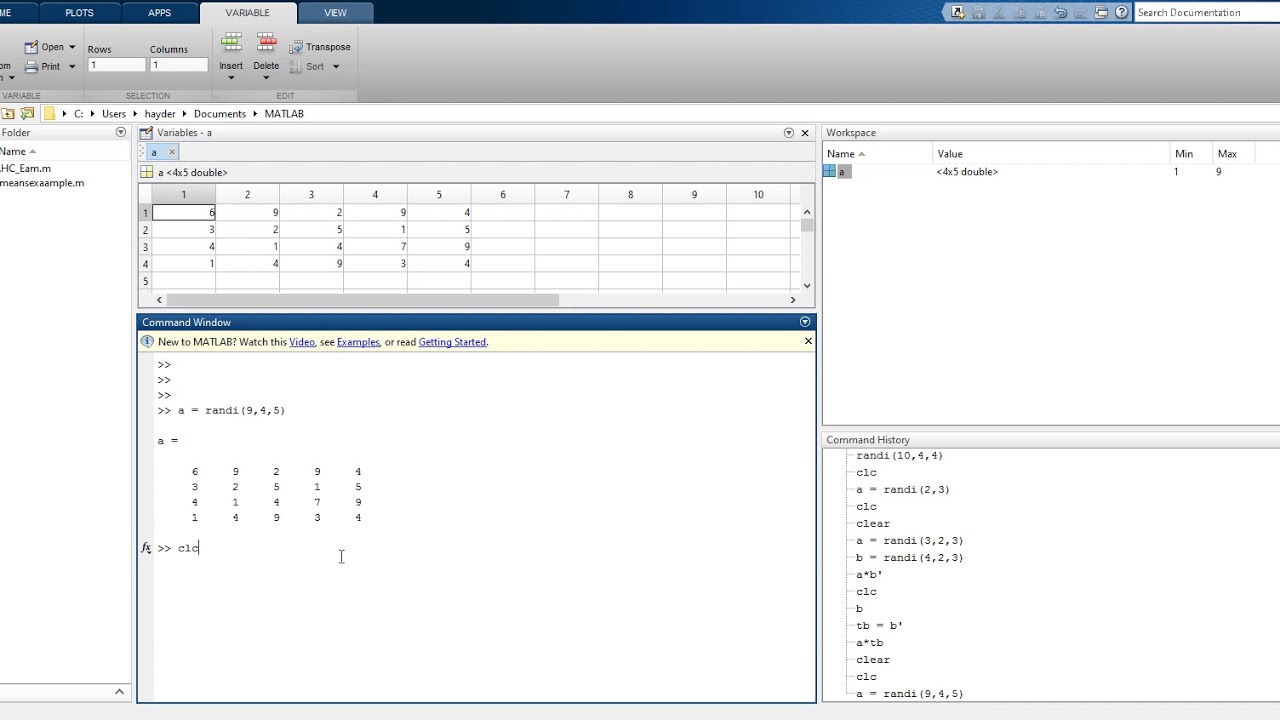Image resolution: width=1280 pixels, height=720 pixels.
Task: Expand the Insert dropdown arrow
Action: click(x=231, y=78)
